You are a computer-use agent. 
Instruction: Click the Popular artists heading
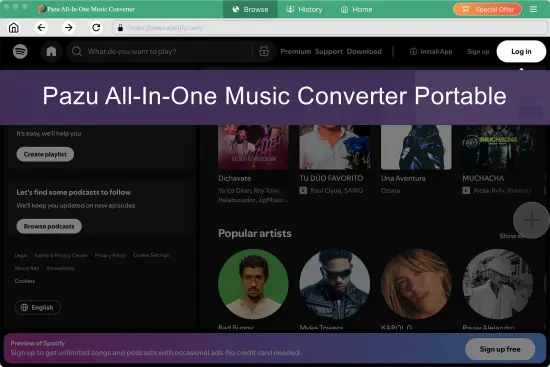point(255,233)
